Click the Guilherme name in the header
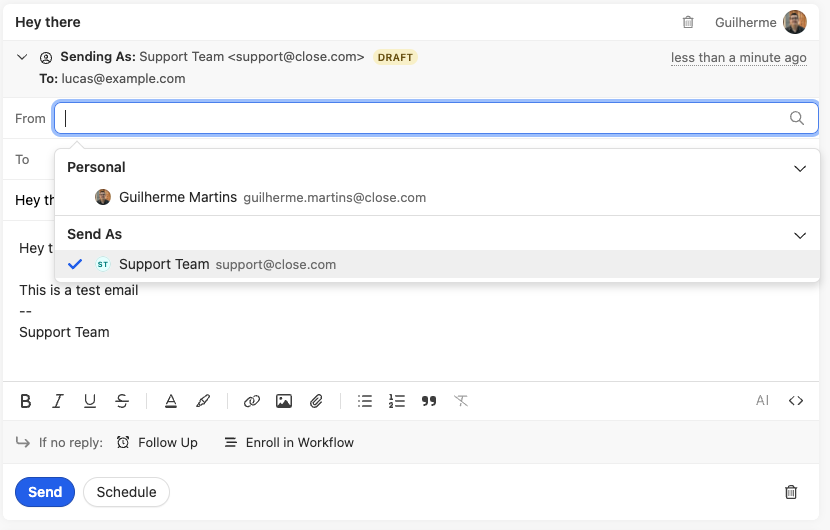This screenshot has height=530, width=830. (745, 22)
